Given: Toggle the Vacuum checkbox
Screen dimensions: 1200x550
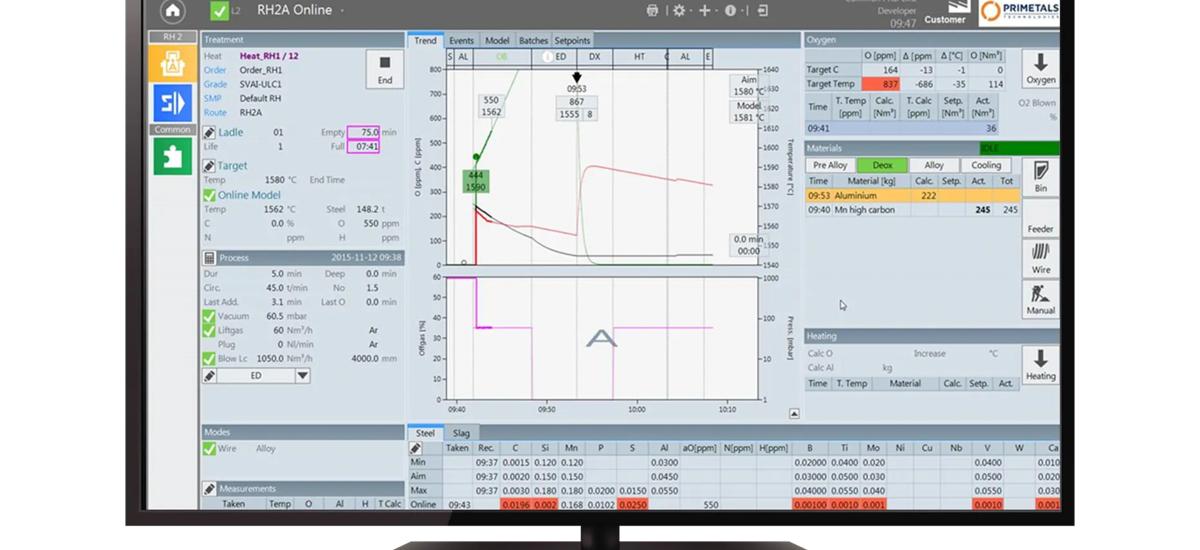Looking at the screenshot, I should coord(210,315).
